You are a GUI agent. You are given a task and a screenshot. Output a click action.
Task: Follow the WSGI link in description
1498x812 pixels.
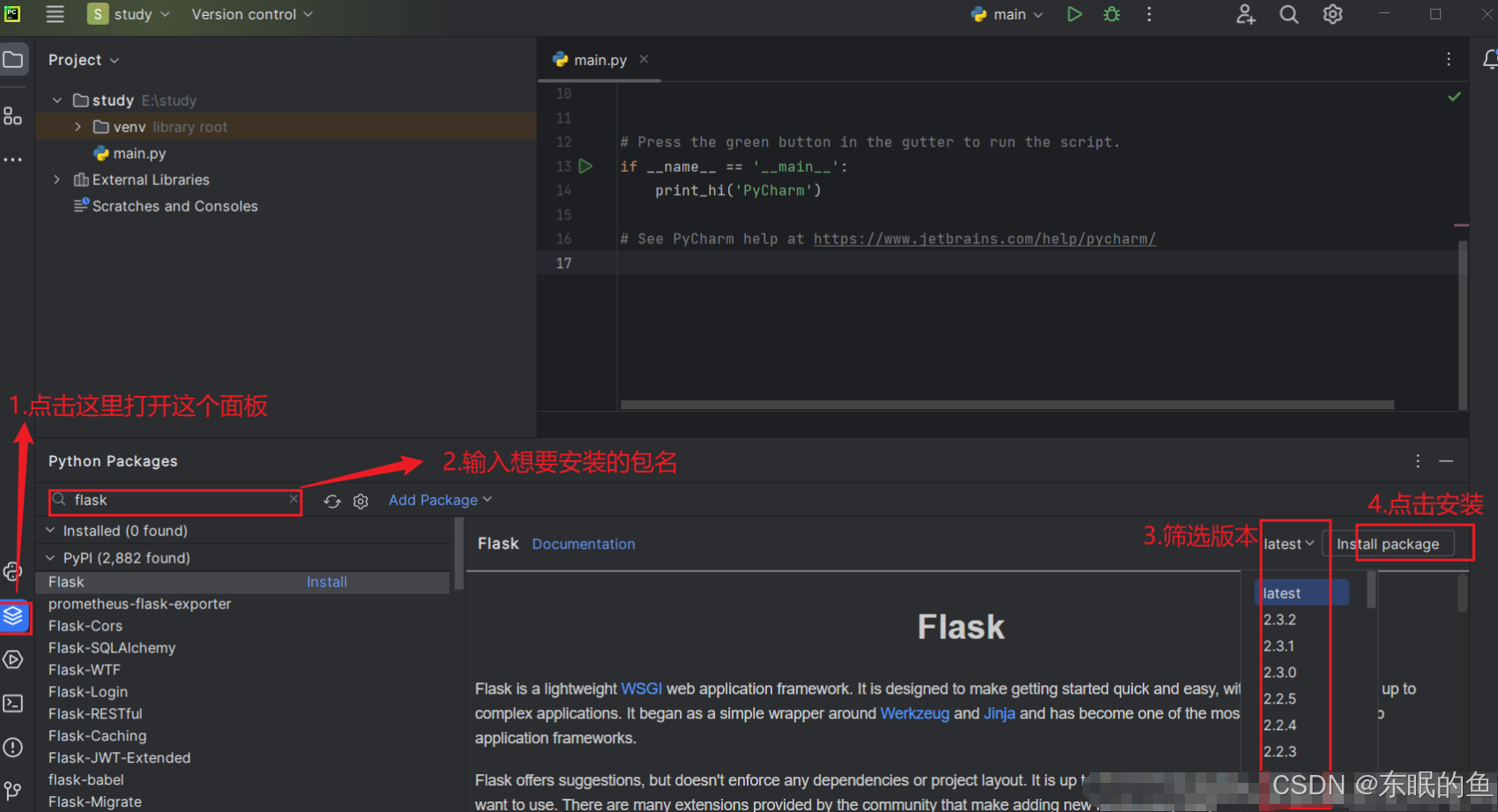pos(641,689)
